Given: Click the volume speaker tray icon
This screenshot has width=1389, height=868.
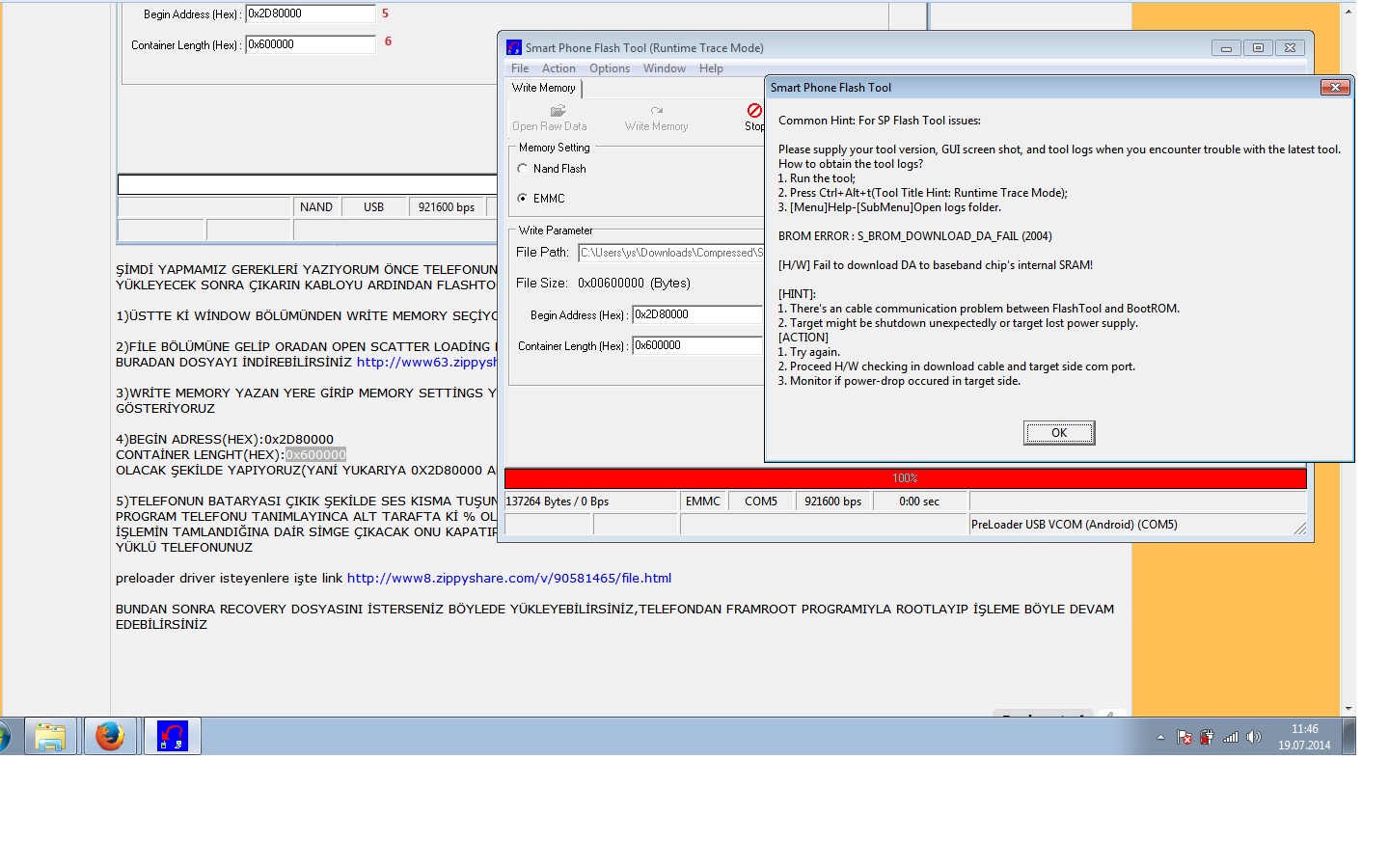Looking at the screenshot, I should pos(1254,738).
